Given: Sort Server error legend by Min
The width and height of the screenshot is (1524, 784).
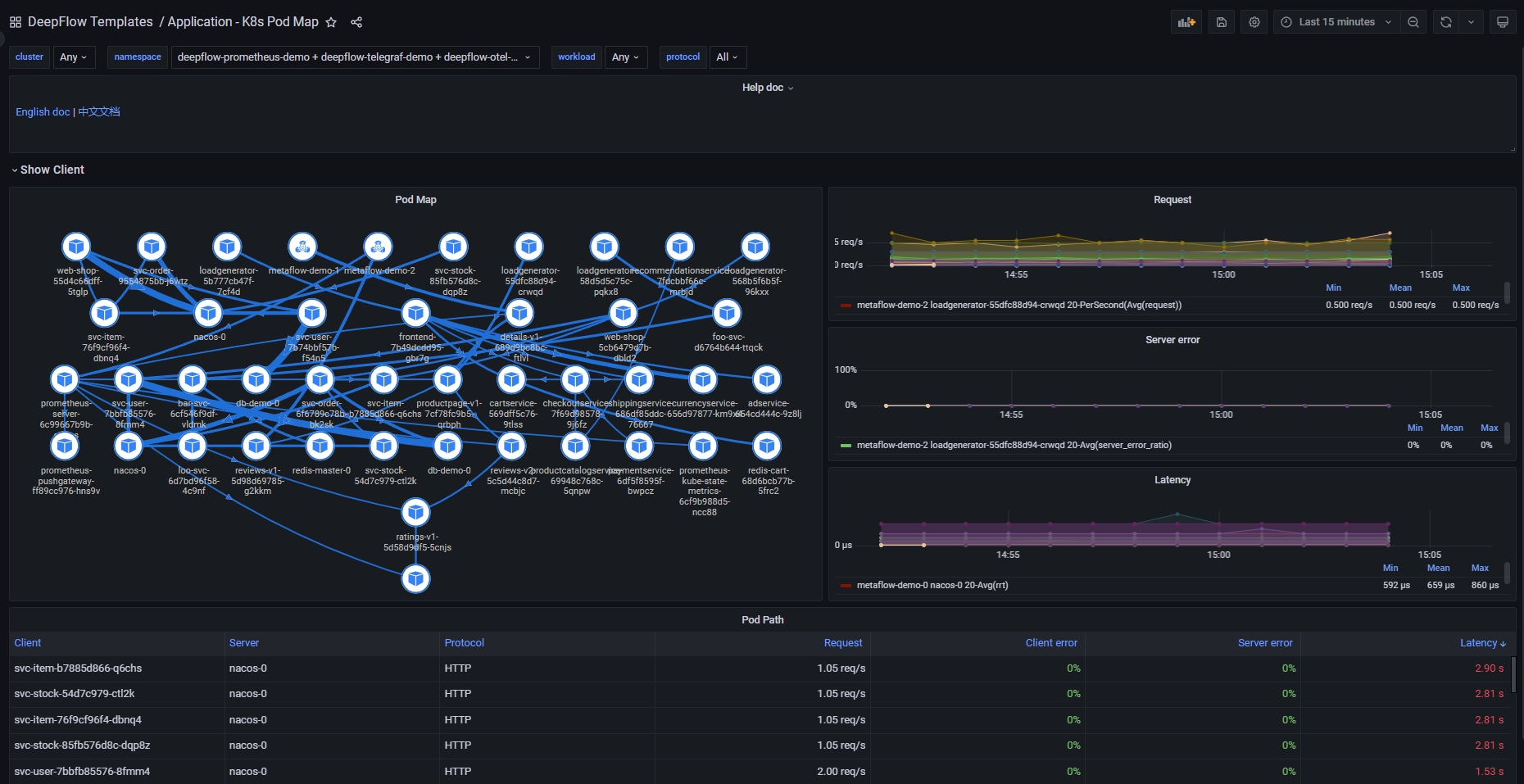Looking at the screenshot, I should coord(1415,428).
